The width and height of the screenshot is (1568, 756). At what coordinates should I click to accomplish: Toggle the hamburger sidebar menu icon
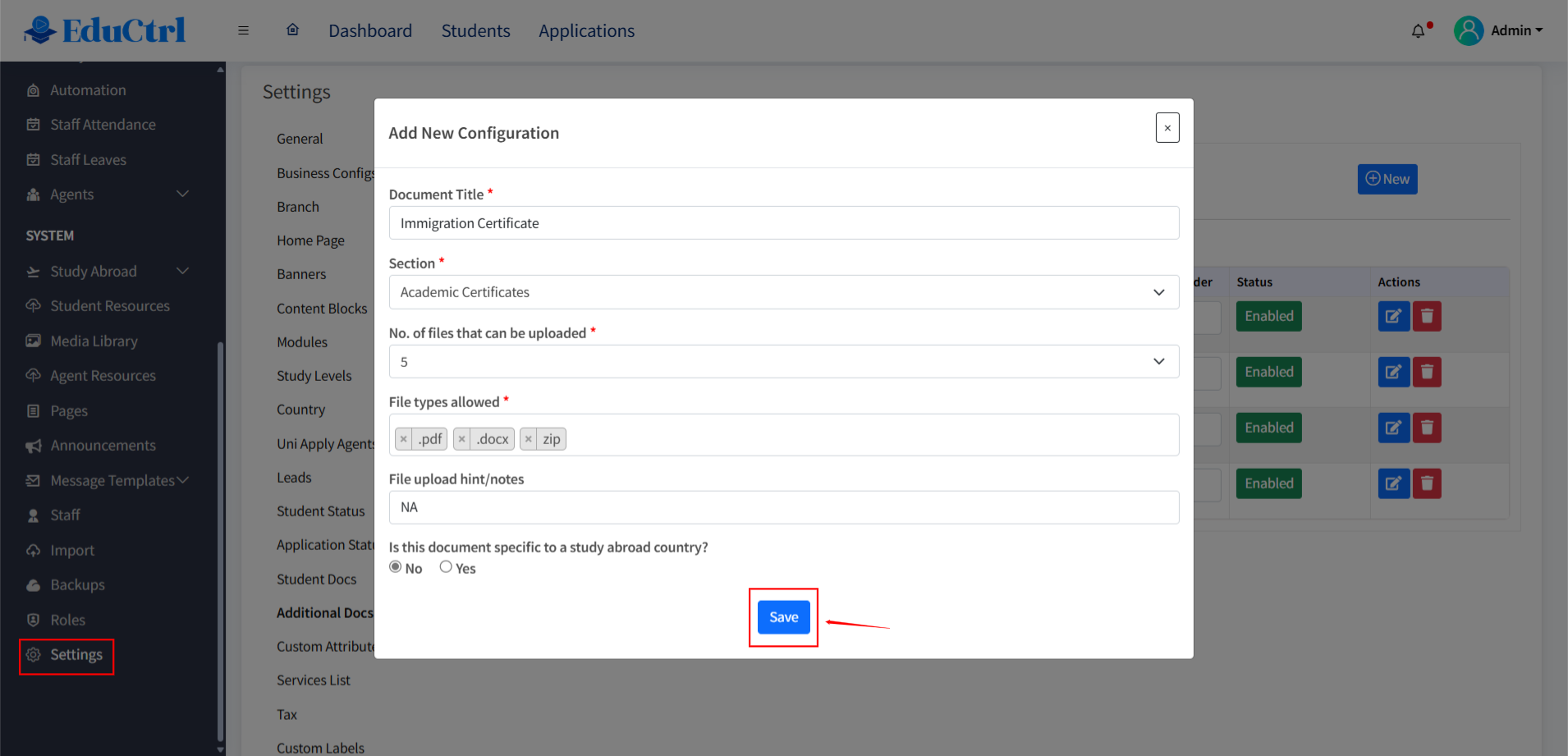tap(243, 30)
